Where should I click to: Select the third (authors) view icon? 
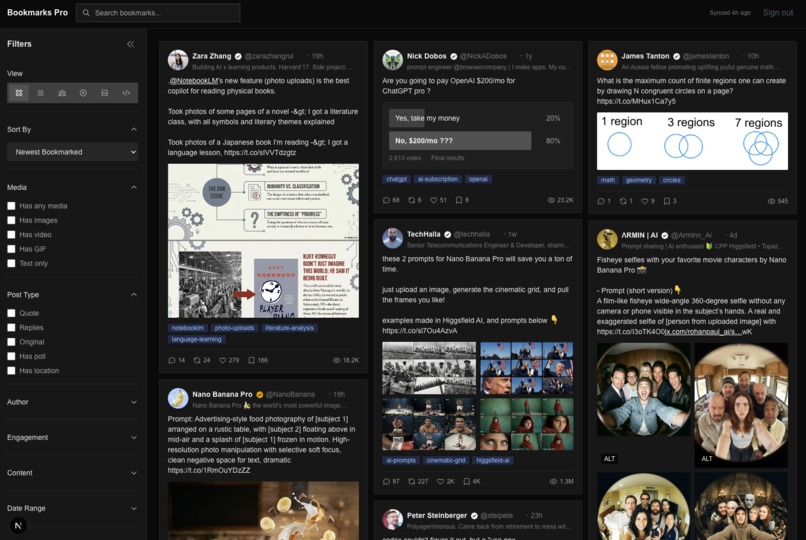coord(62,93)
